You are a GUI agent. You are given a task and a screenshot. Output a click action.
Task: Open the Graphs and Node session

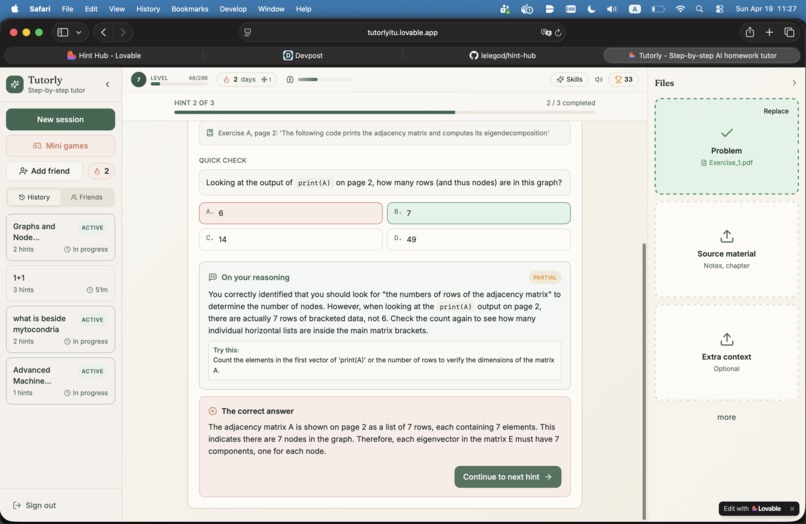(60, 238)
